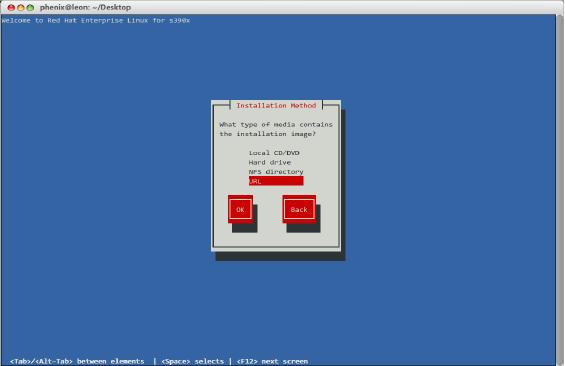Confirm with the OK button
The width and height of the screenshot is (565, 366).
pyautogui.click(x=240, y=209)
